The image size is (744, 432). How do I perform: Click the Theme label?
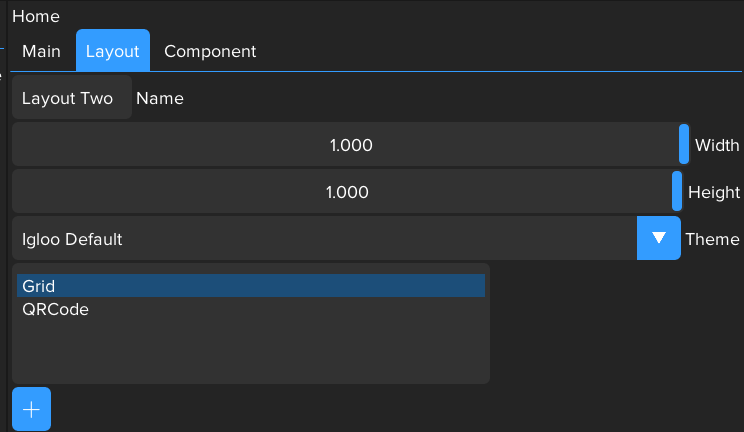pos(712,239)
